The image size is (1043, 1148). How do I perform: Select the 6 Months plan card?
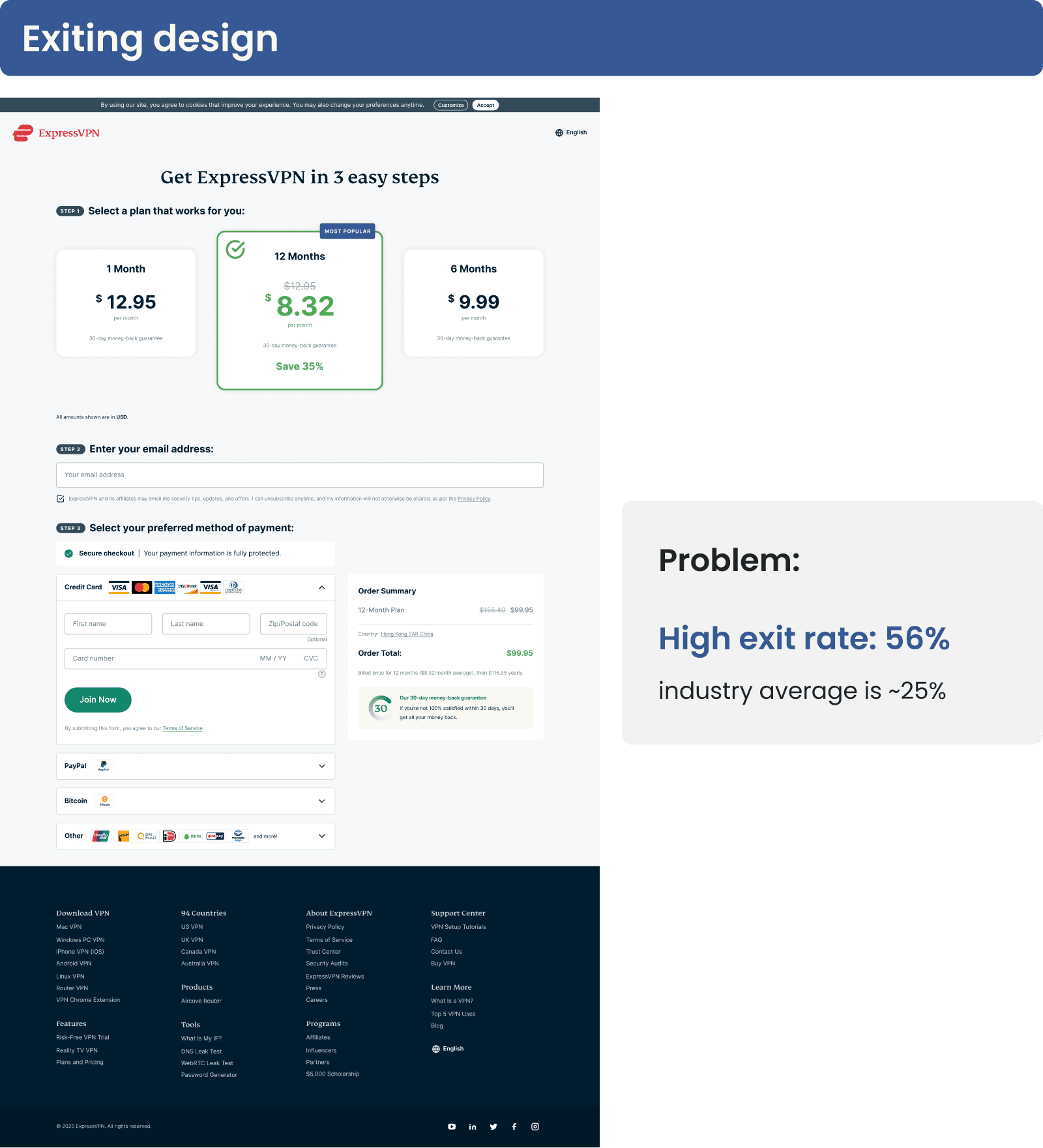click(x=474, y=302)
